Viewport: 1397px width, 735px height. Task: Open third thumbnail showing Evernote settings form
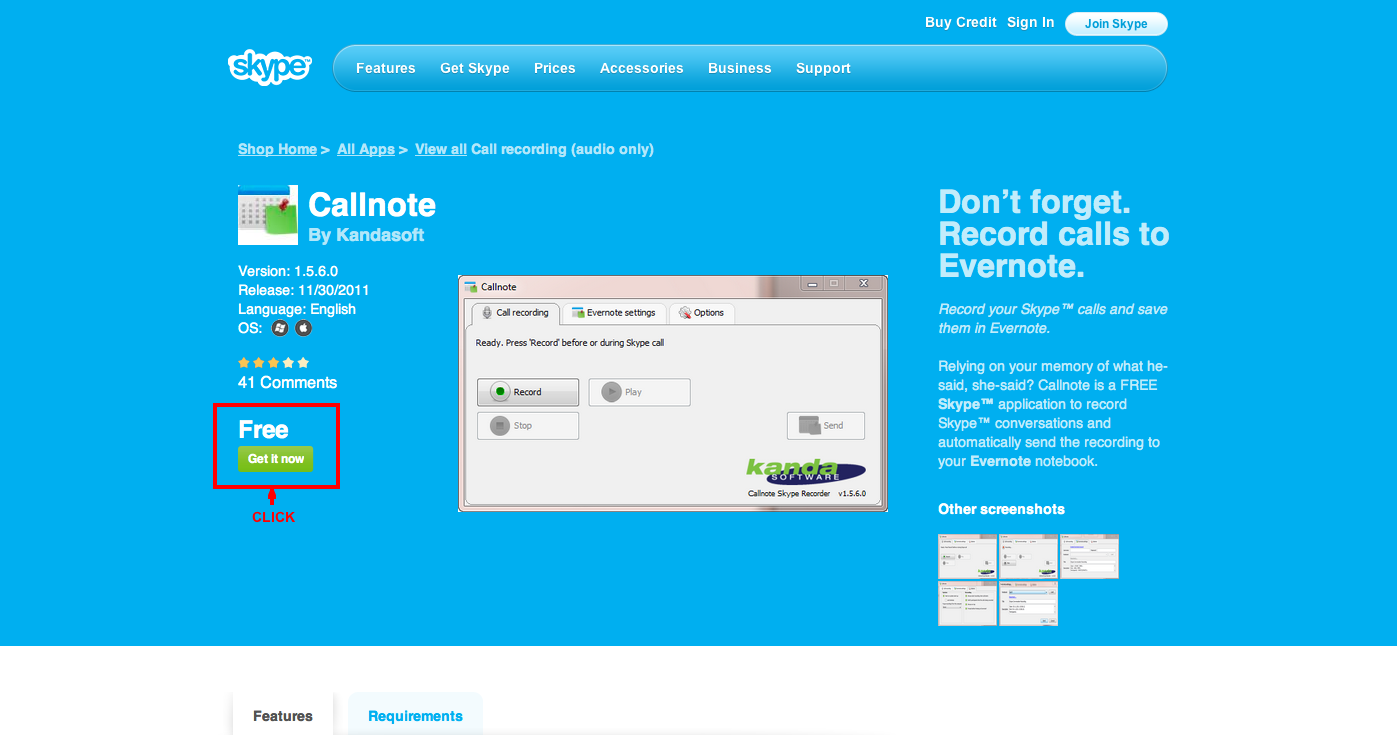(x=1090, y=556)
